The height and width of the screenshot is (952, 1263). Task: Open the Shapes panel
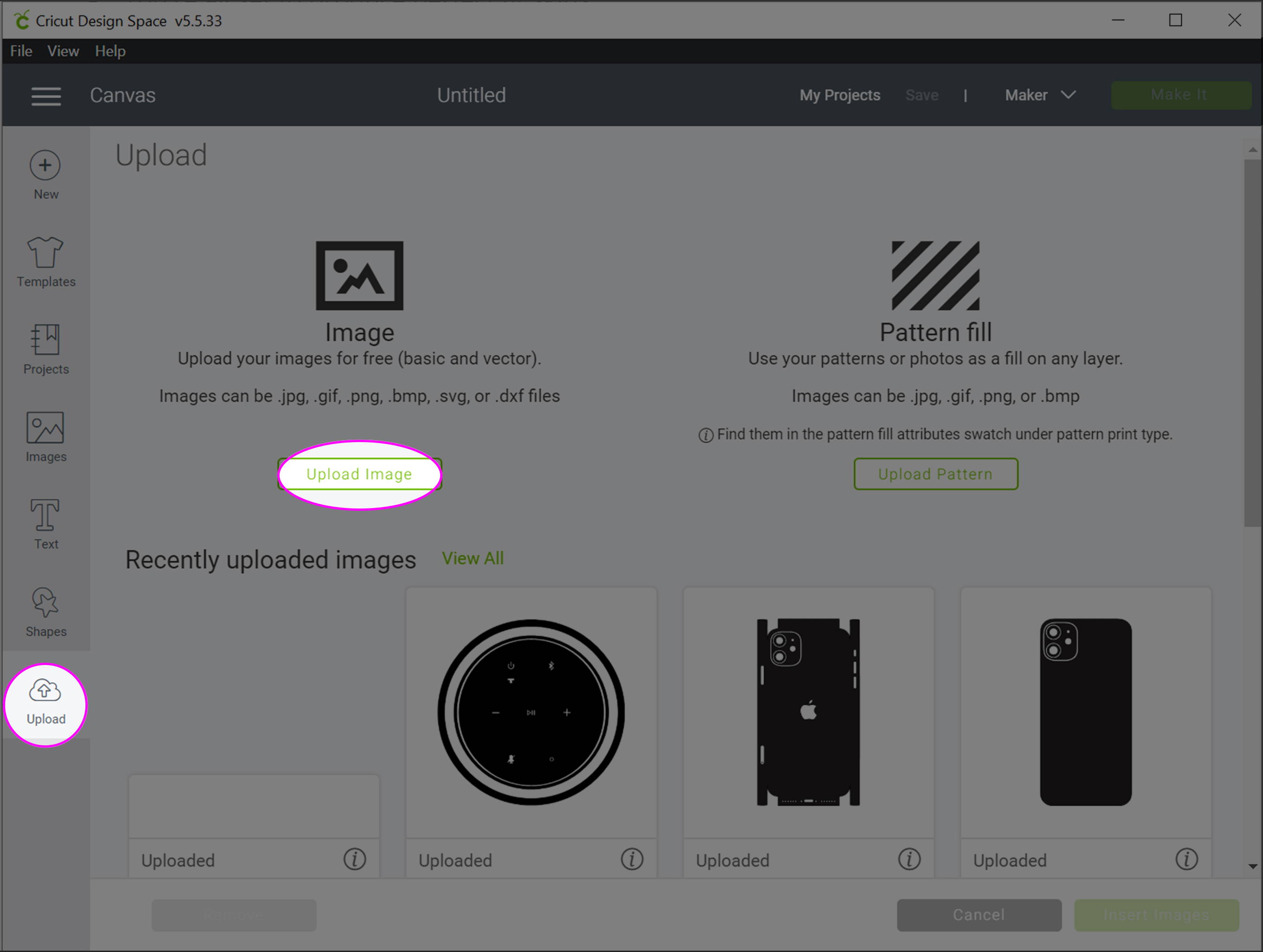pos(46,612)
